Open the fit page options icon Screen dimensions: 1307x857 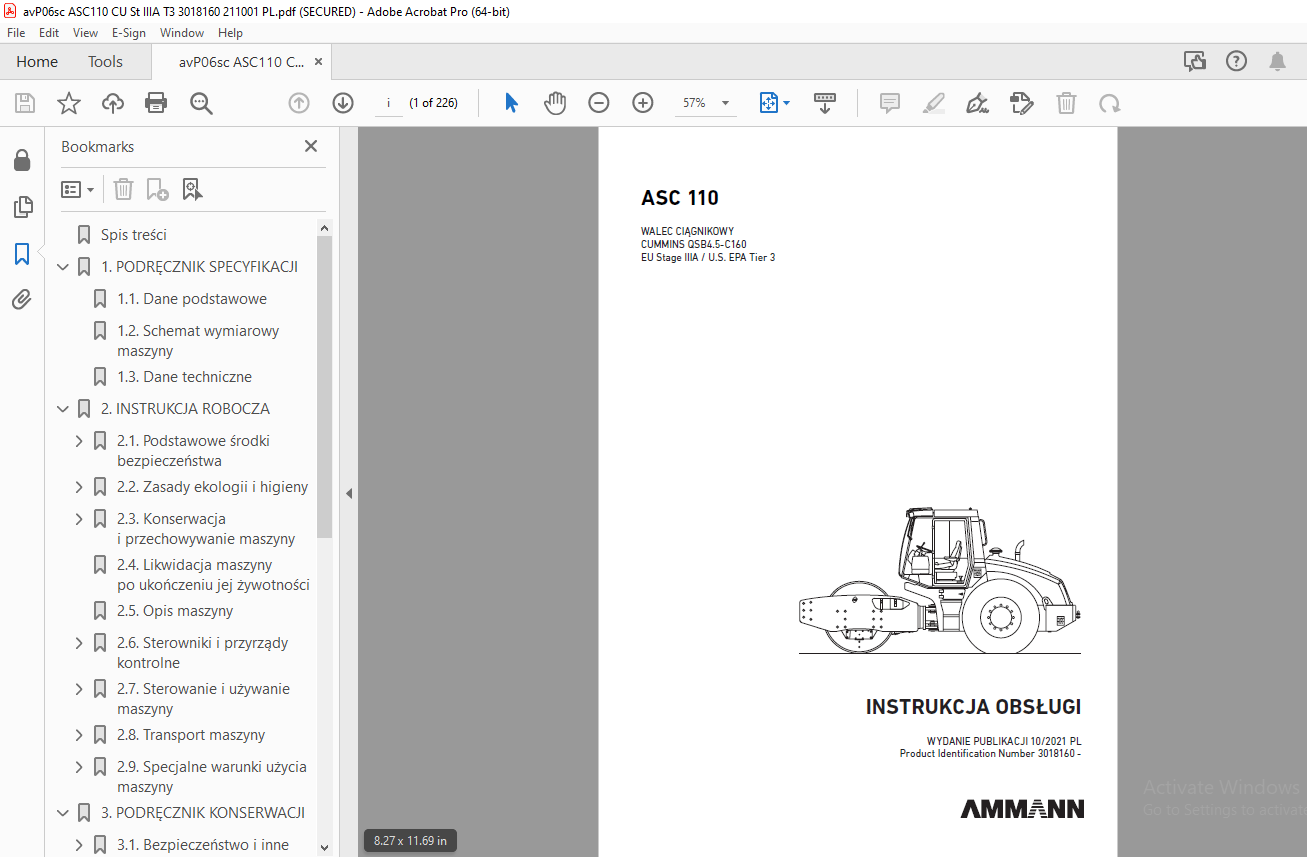point(774,103)
